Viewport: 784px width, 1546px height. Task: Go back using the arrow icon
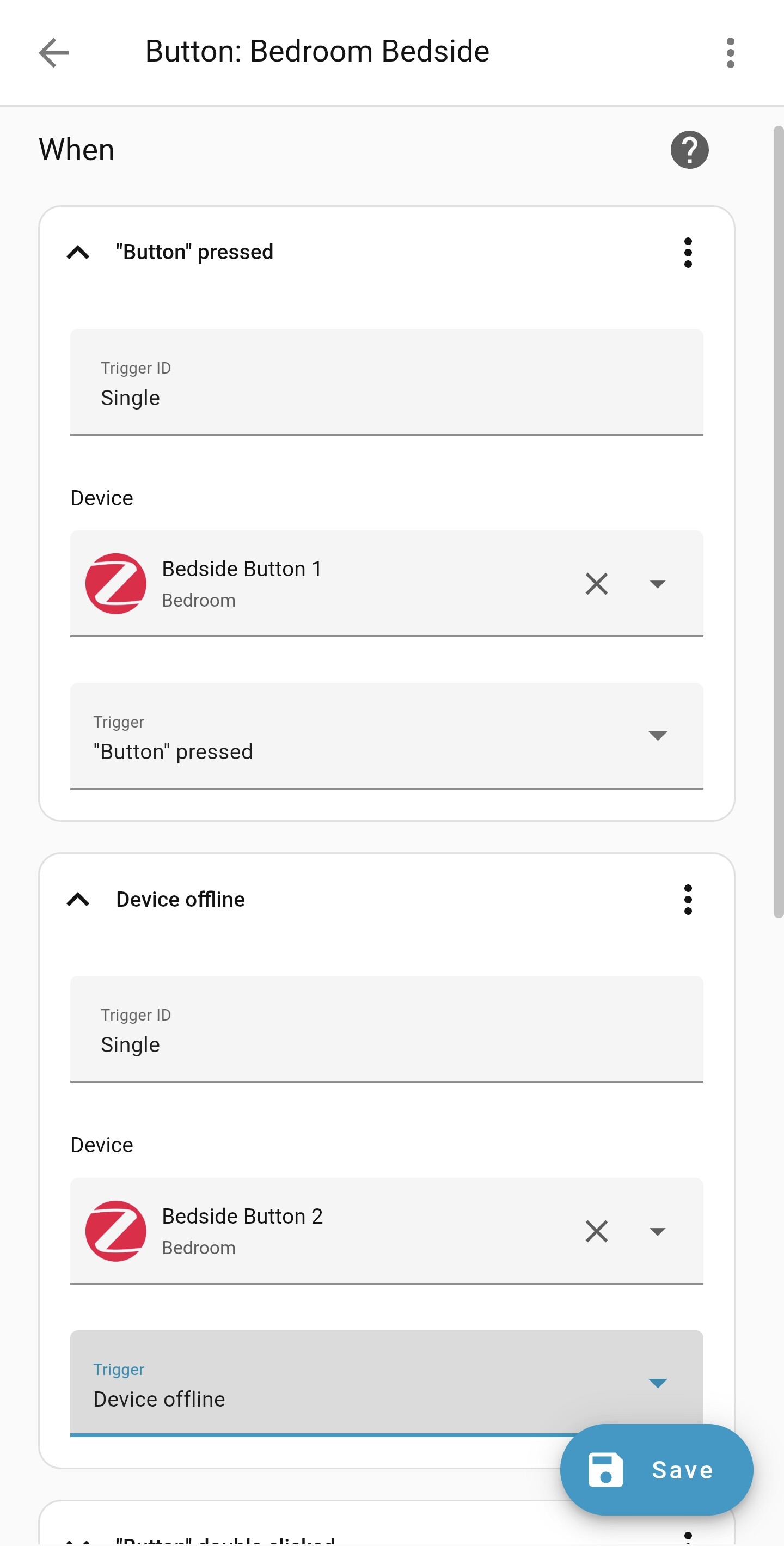(x=53, y=52)
